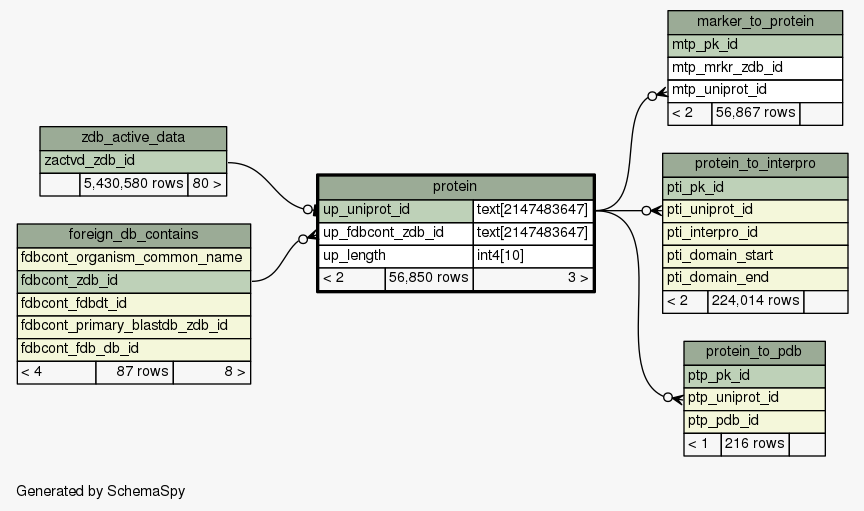864x511 pixels.
Task: Click the up_uniprot_id text type cell
Action: 533,211
